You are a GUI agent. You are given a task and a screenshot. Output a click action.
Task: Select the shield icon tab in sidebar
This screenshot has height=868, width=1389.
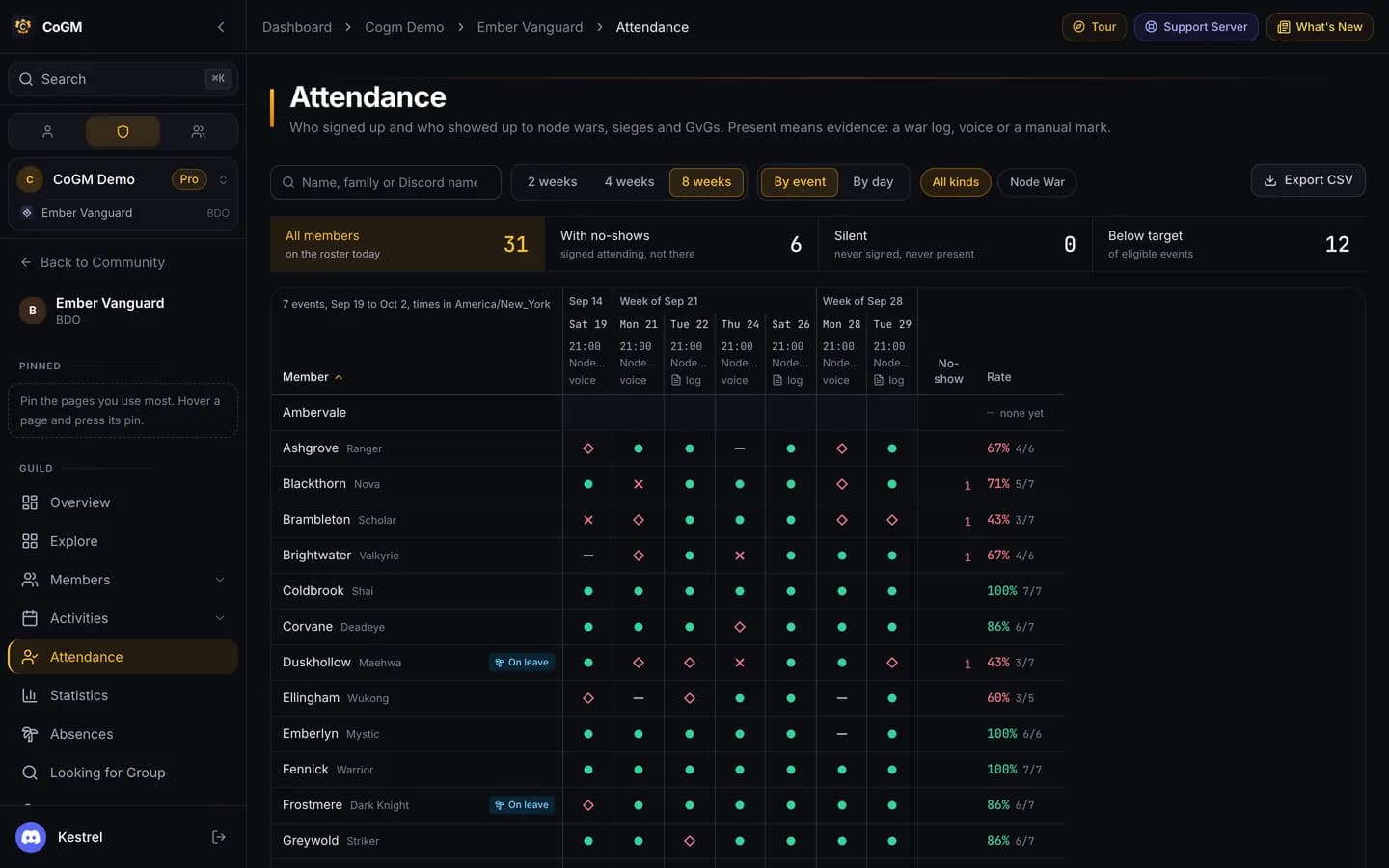123,131
